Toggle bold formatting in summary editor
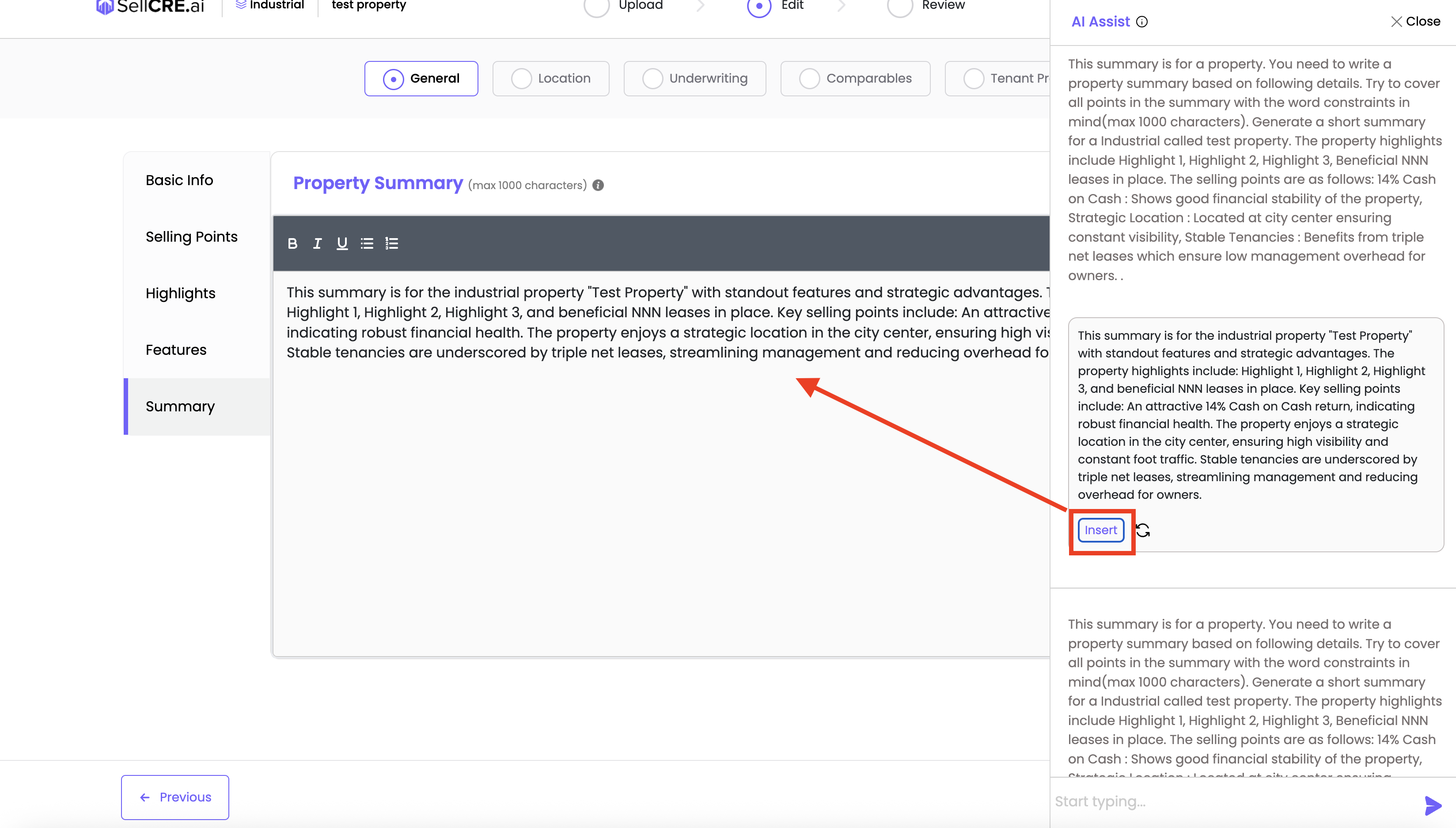 point(292,243)
